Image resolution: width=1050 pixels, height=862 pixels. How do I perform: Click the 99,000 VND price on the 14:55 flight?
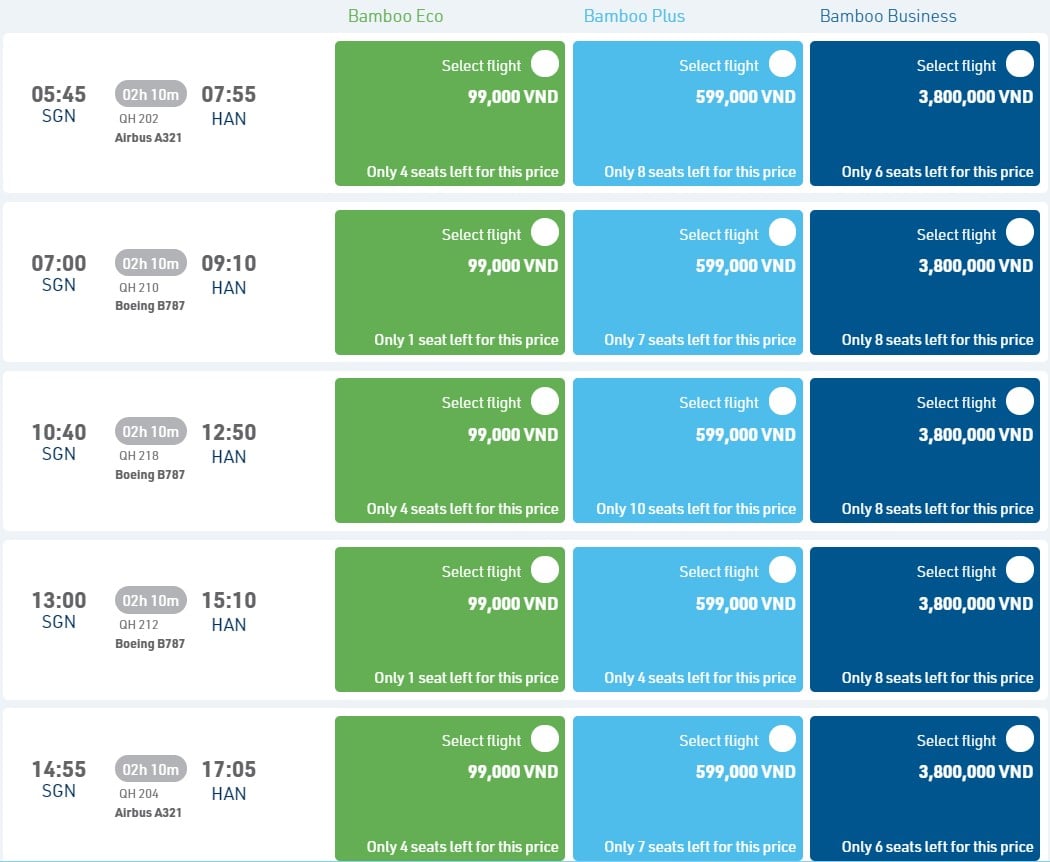513,772
